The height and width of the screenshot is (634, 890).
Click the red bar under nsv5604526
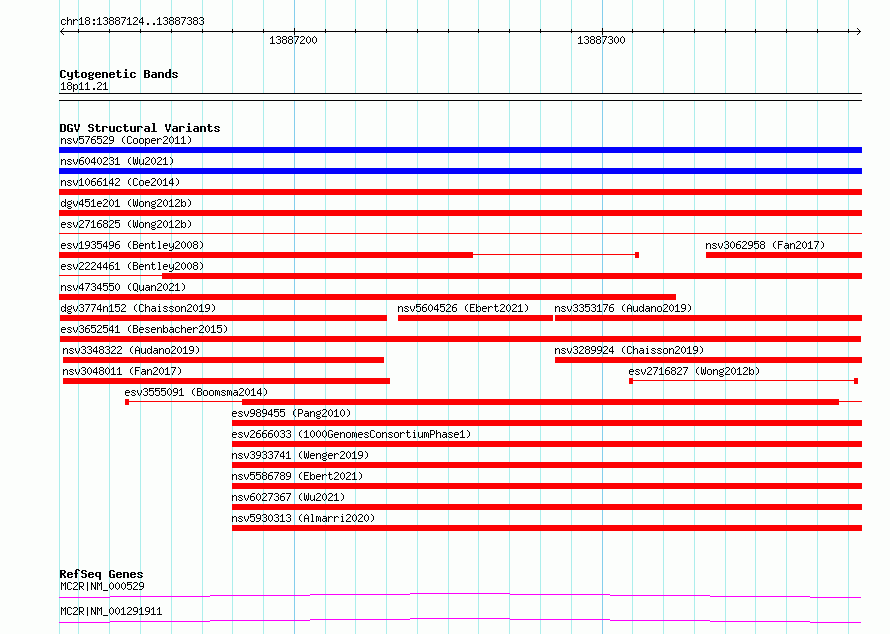[x=475, y=318]
